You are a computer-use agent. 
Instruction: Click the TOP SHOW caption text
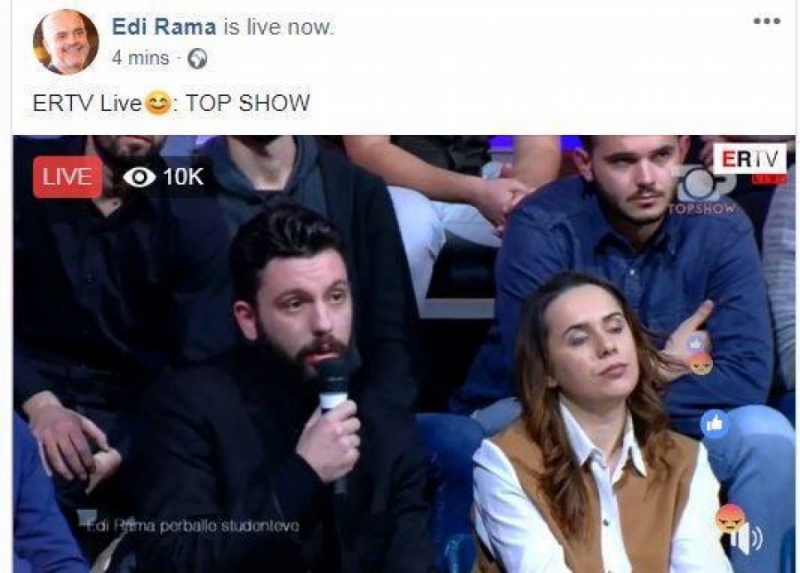247,103
